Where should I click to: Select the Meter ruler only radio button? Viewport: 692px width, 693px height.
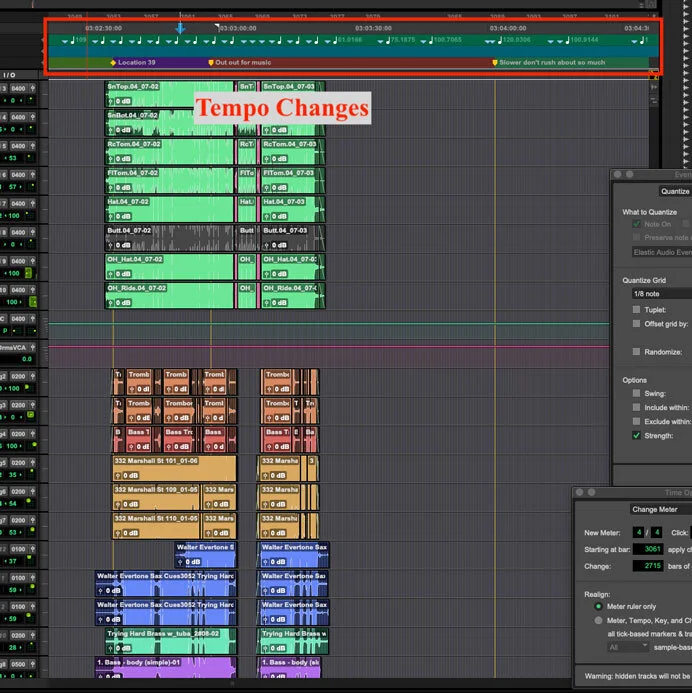[598, 606]
